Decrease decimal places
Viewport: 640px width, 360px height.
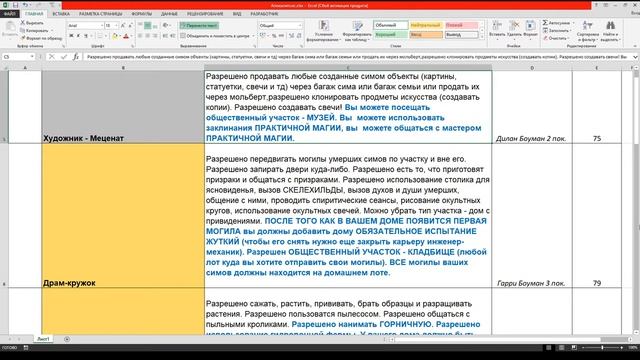[299, 36]
